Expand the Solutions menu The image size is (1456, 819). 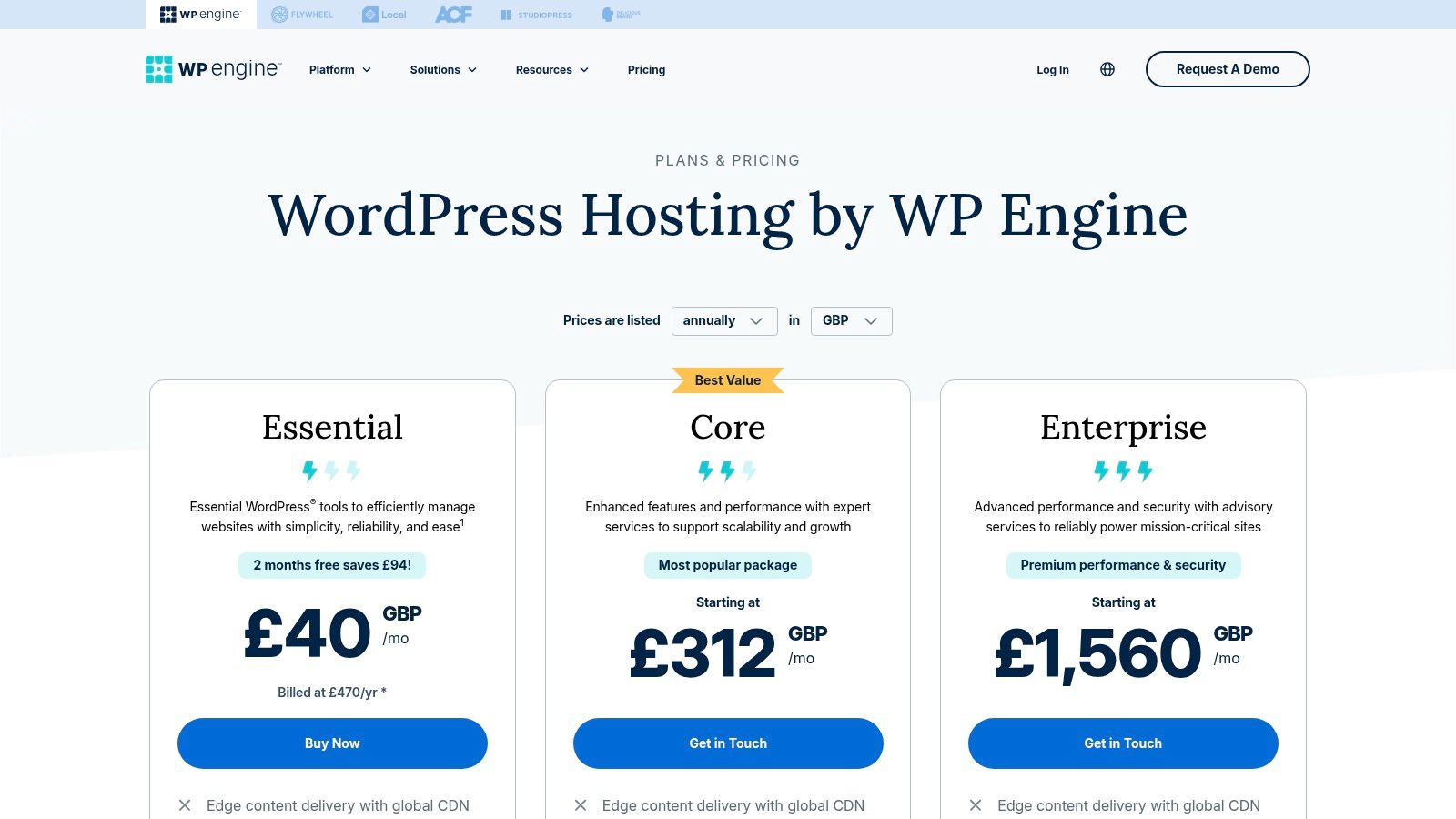tap(443, 70)
